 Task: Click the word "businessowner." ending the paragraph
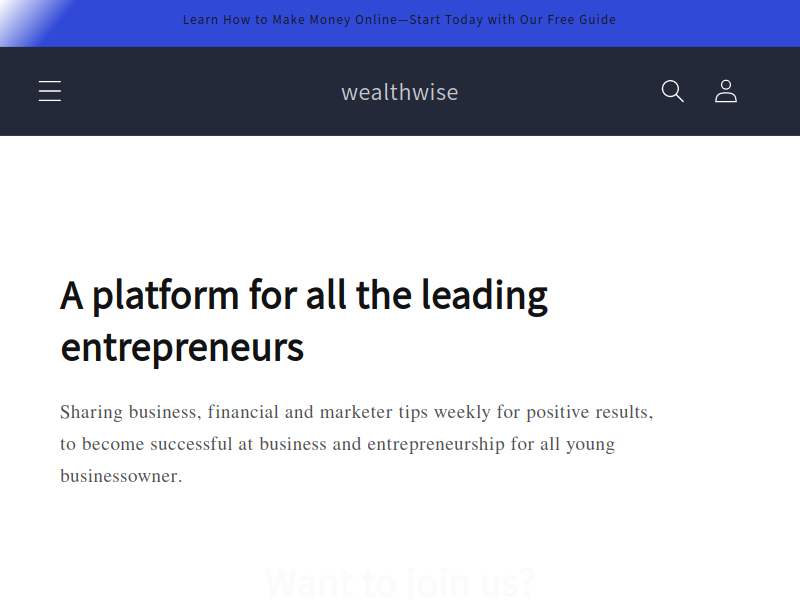121,476
